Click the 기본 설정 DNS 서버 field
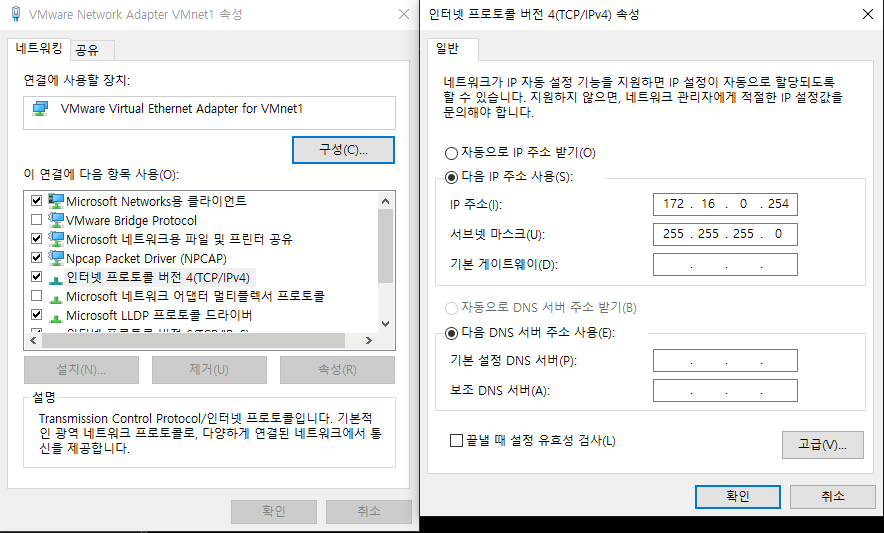Image resolution: width=884 pixels, height=533 pixels. point(725,360)
